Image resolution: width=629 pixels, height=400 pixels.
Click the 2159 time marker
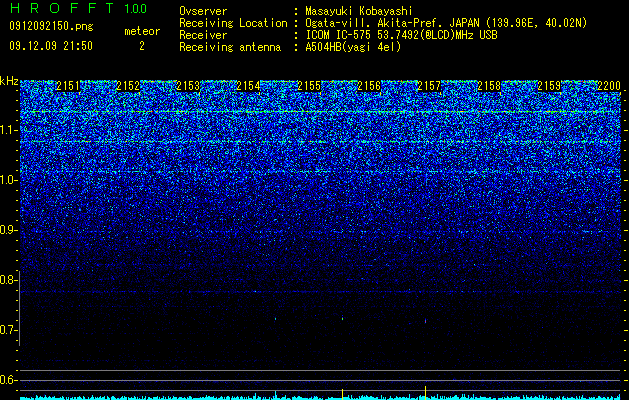click(x=549, y=86)
